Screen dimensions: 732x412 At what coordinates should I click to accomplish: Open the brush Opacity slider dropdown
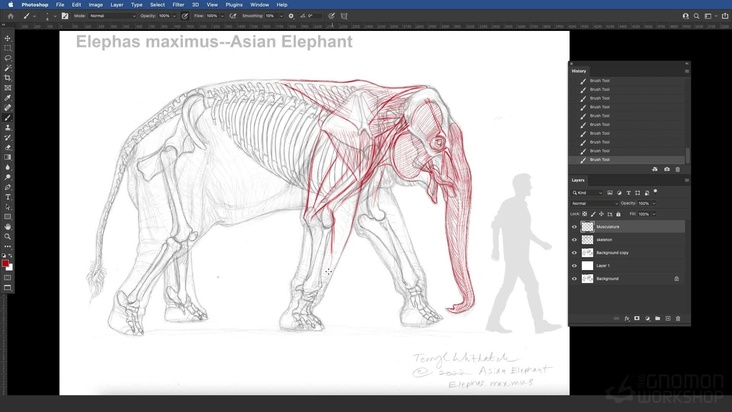[x=175, y=16]
